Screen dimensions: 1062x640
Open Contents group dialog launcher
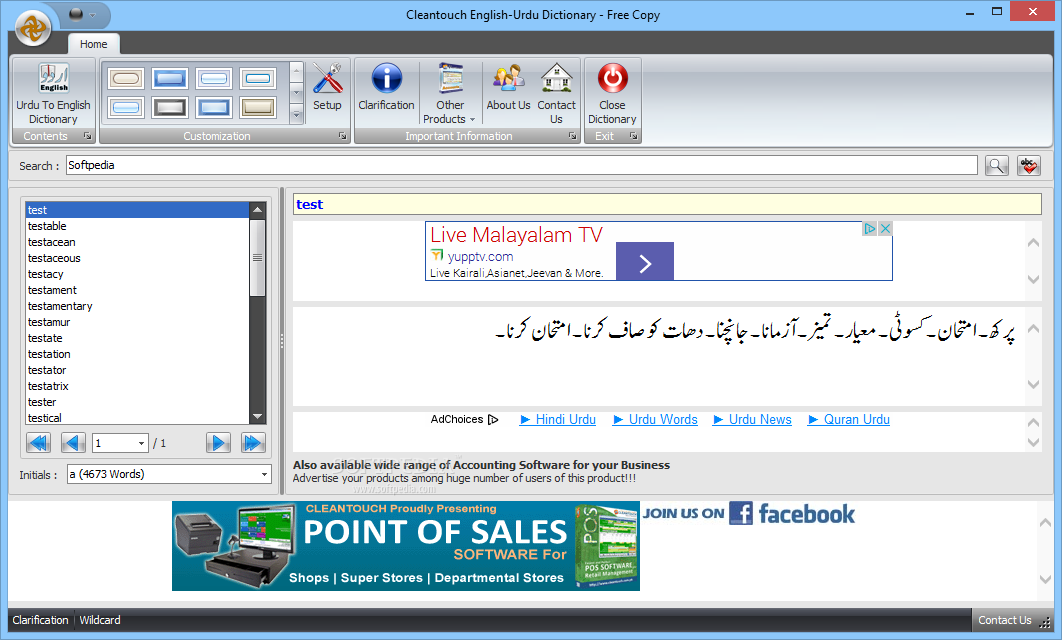[87, 136]
